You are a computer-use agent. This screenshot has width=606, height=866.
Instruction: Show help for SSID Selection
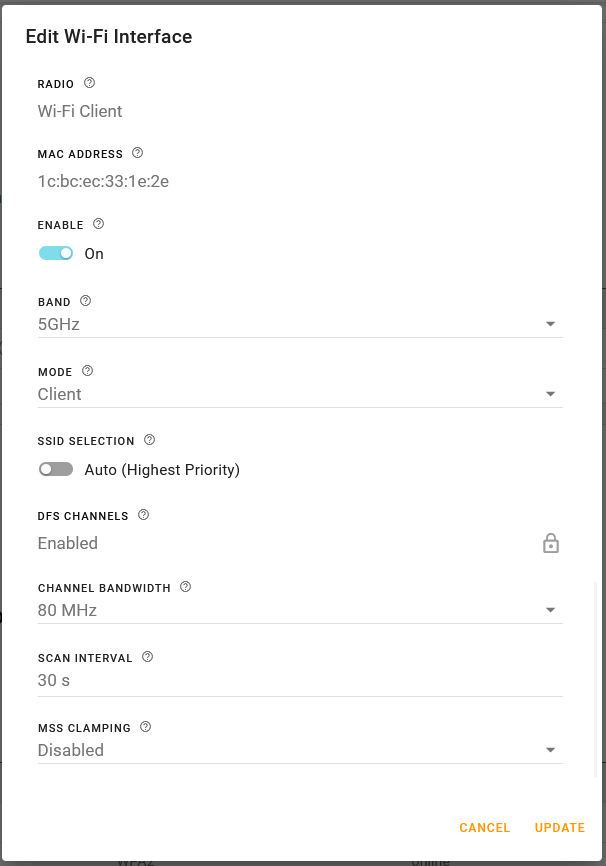149,440
